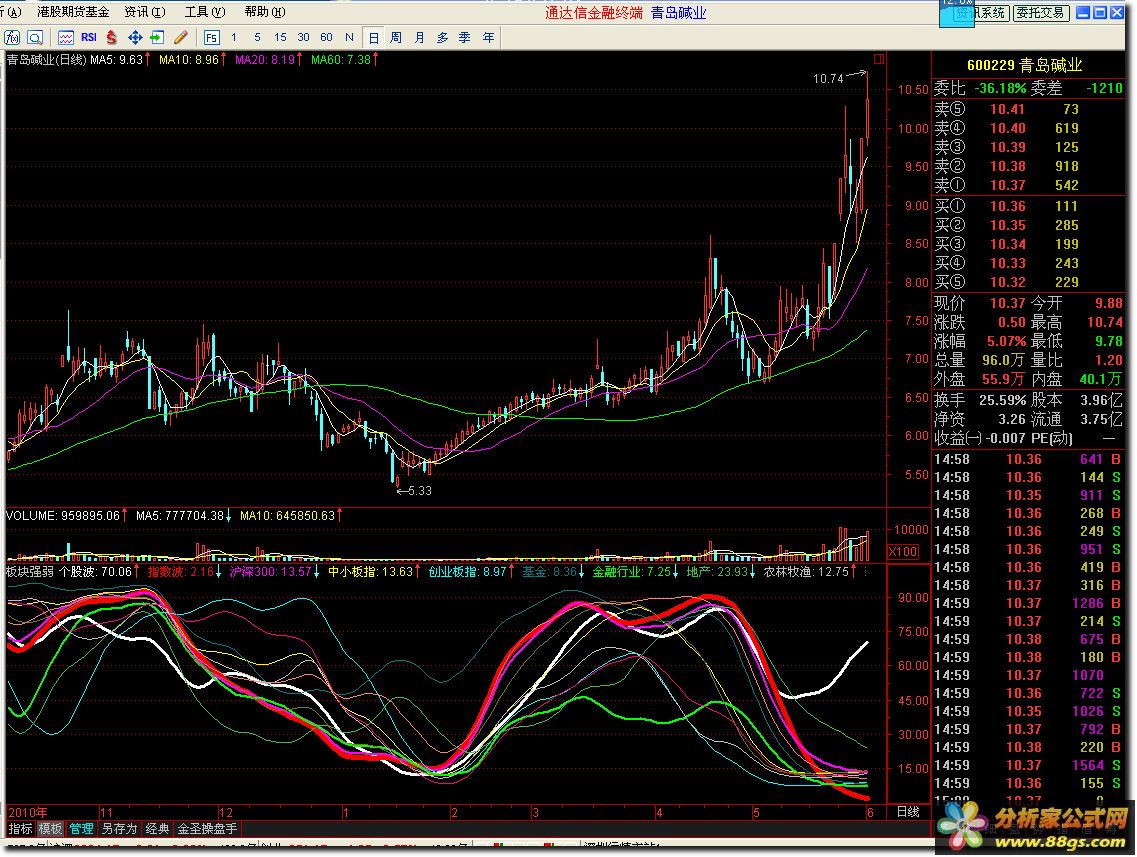
Task: Click the 10.74 high price marker
Action: click(828, 79)
